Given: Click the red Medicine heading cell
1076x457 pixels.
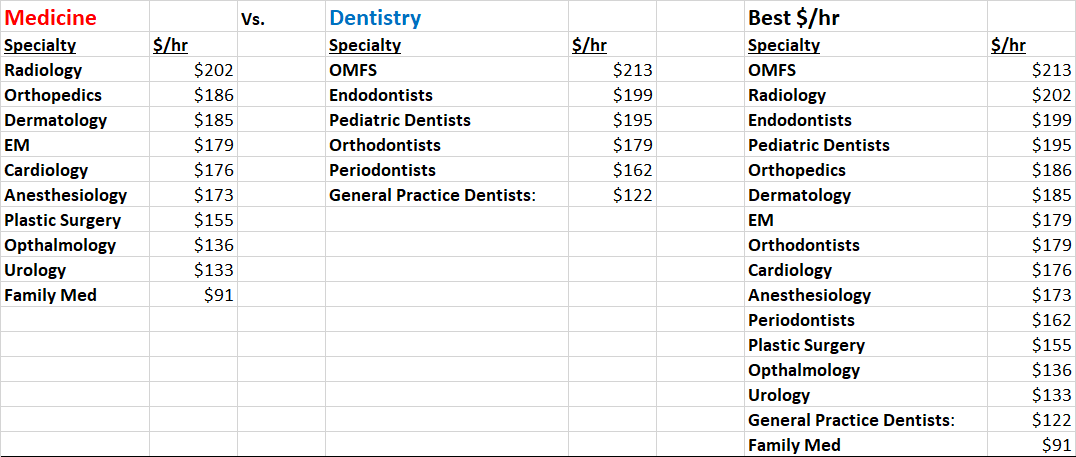Looking at the screenshot, I should pyautogui.click(x=50, y=18).
